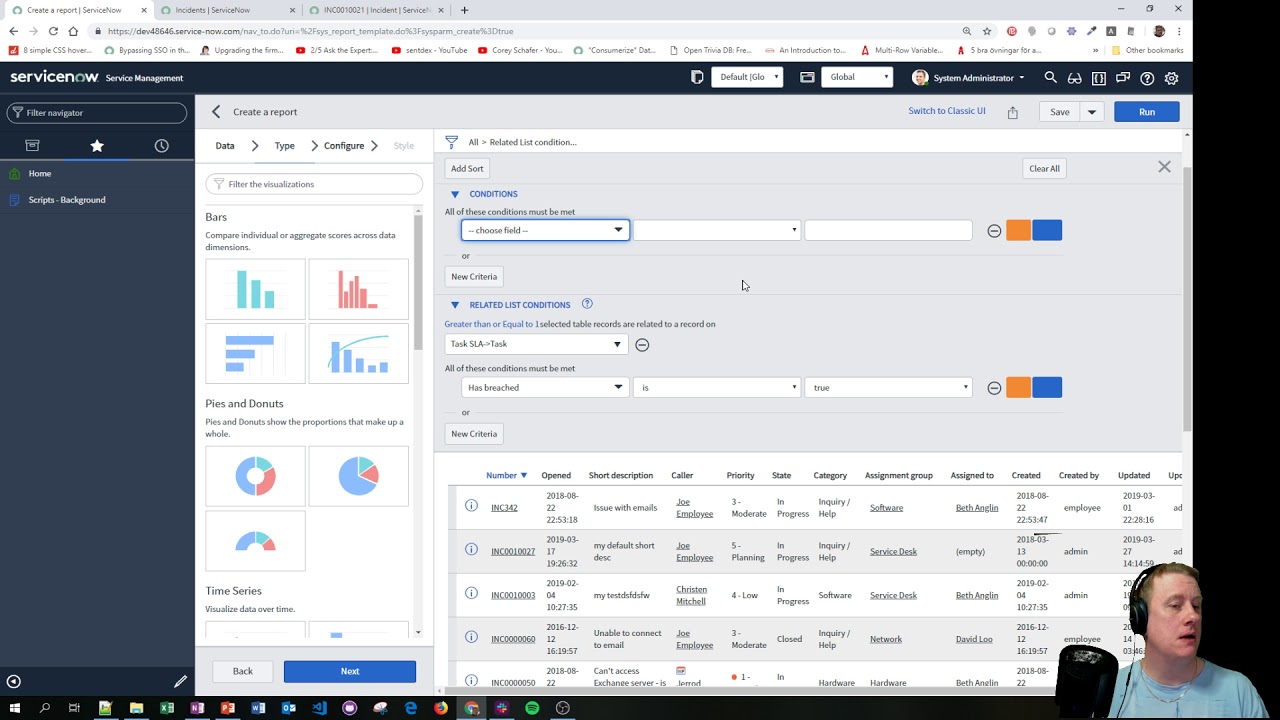This screenshot has width=1280, height=720.
Task: Click the empty condition value field
Action: point(888,230)
